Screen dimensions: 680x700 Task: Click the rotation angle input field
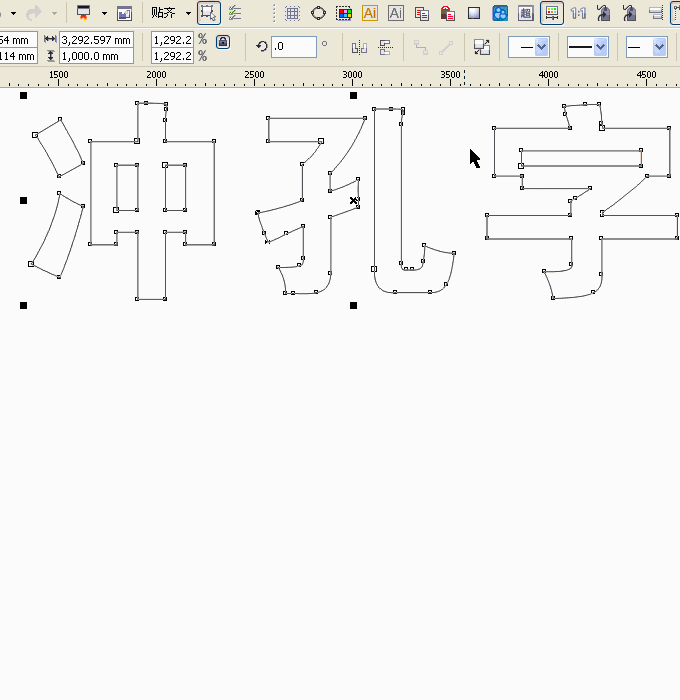pos(293,47)
